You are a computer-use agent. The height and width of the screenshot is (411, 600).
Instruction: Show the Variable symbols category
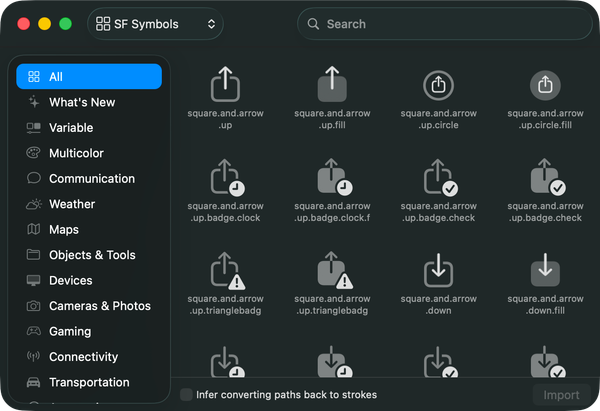(89, 127)
